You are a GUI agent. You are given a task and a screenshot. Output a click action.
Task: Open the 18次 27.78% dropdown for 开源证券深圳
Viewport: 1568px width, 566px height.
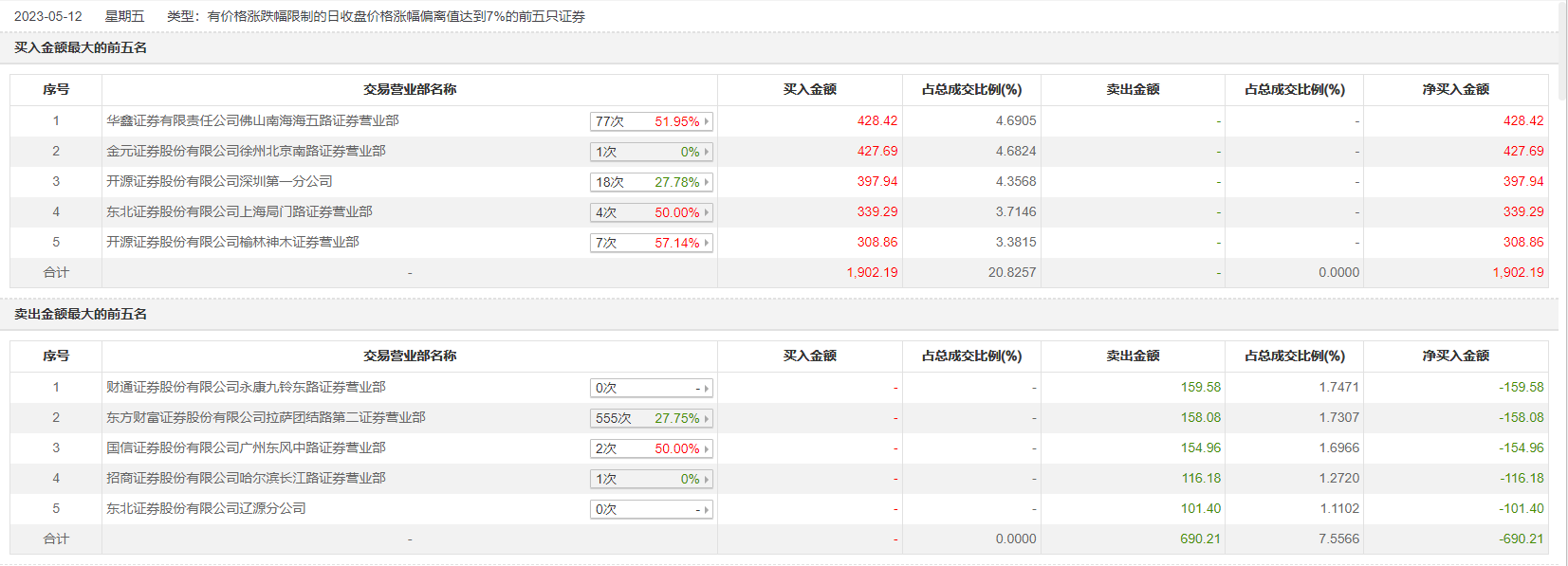(651, 182)
